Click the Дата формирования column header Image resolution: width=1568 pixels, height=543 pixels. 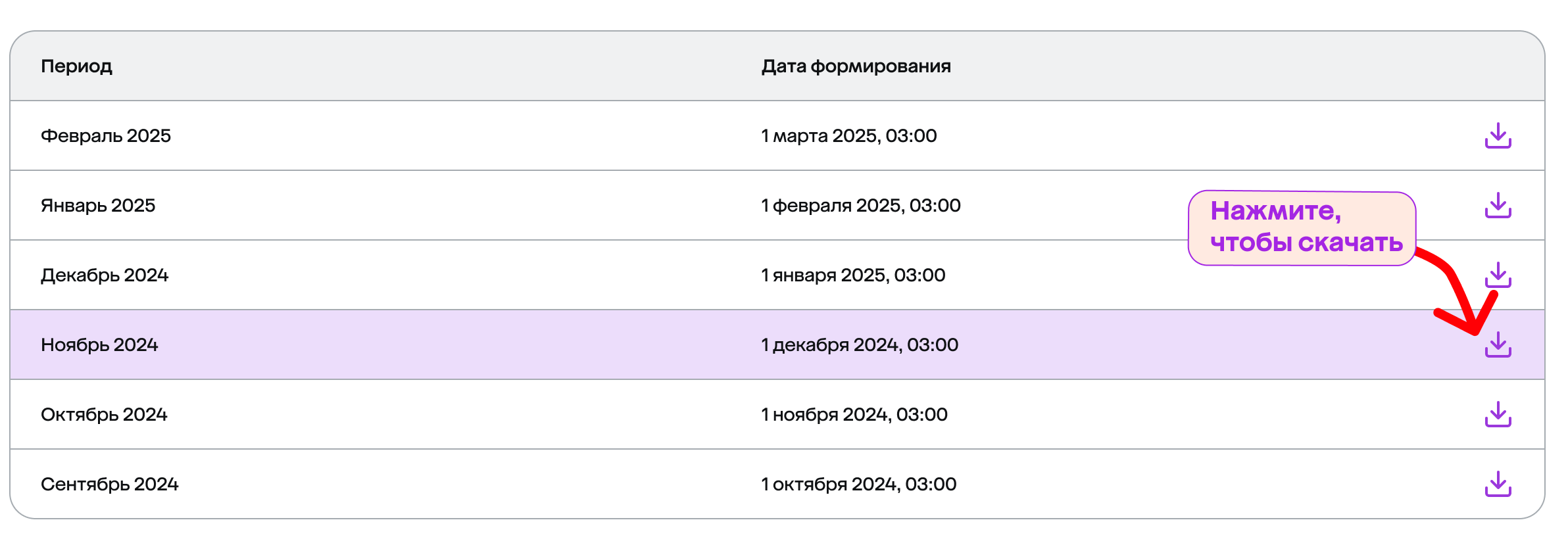[856, 66]
